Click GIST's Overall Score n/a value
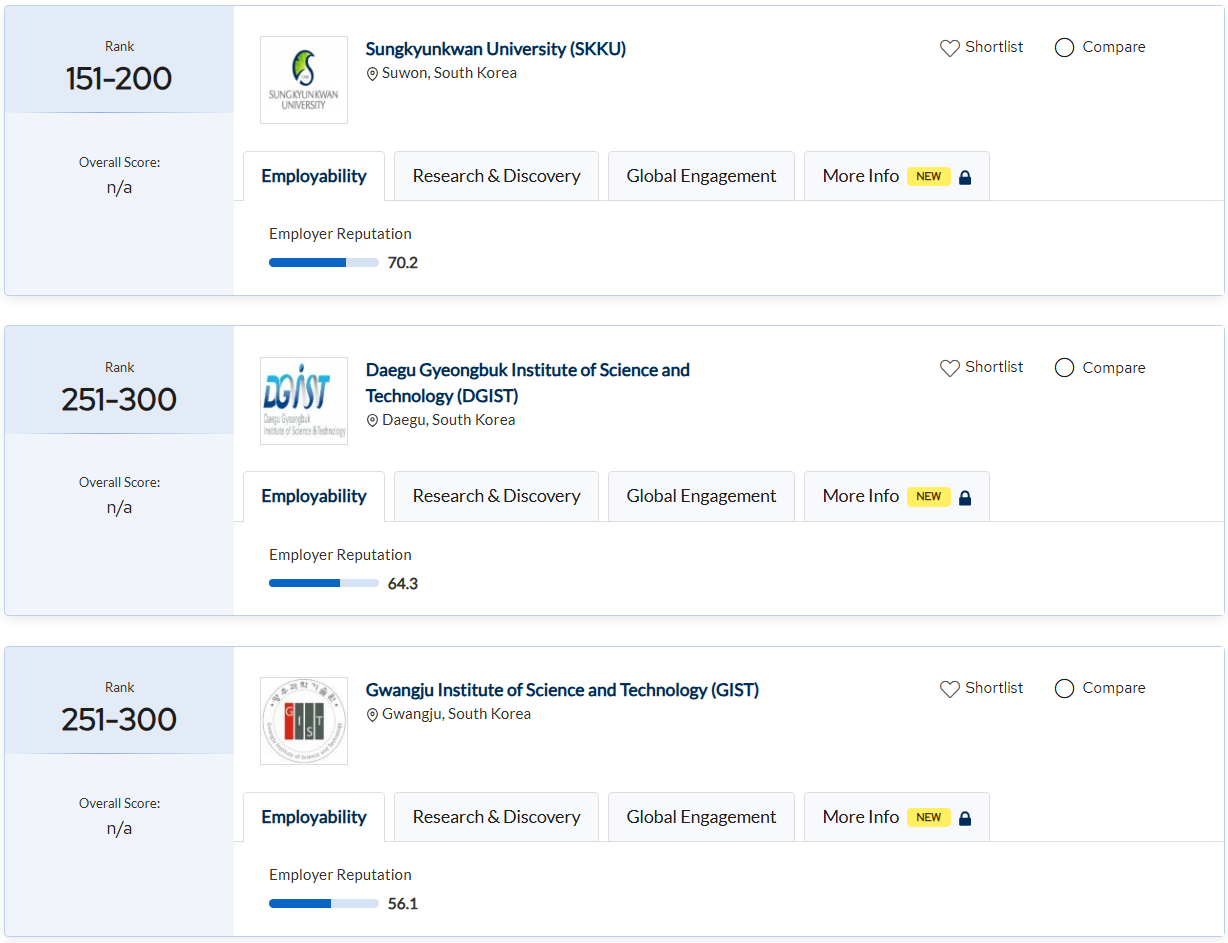This screenshot has height=943, width=1228. [119, 828]
